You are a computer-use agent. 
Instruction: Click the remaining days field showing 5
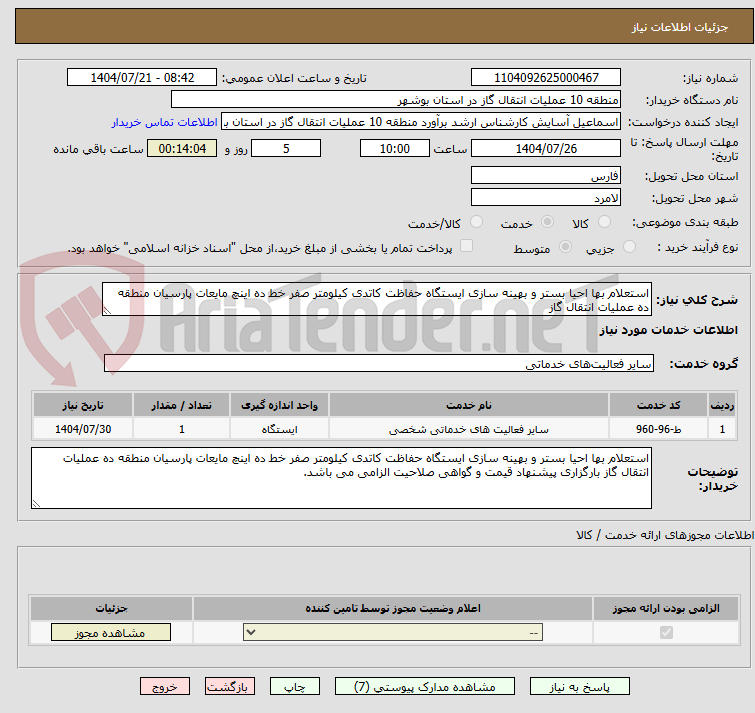coord(286,148)
